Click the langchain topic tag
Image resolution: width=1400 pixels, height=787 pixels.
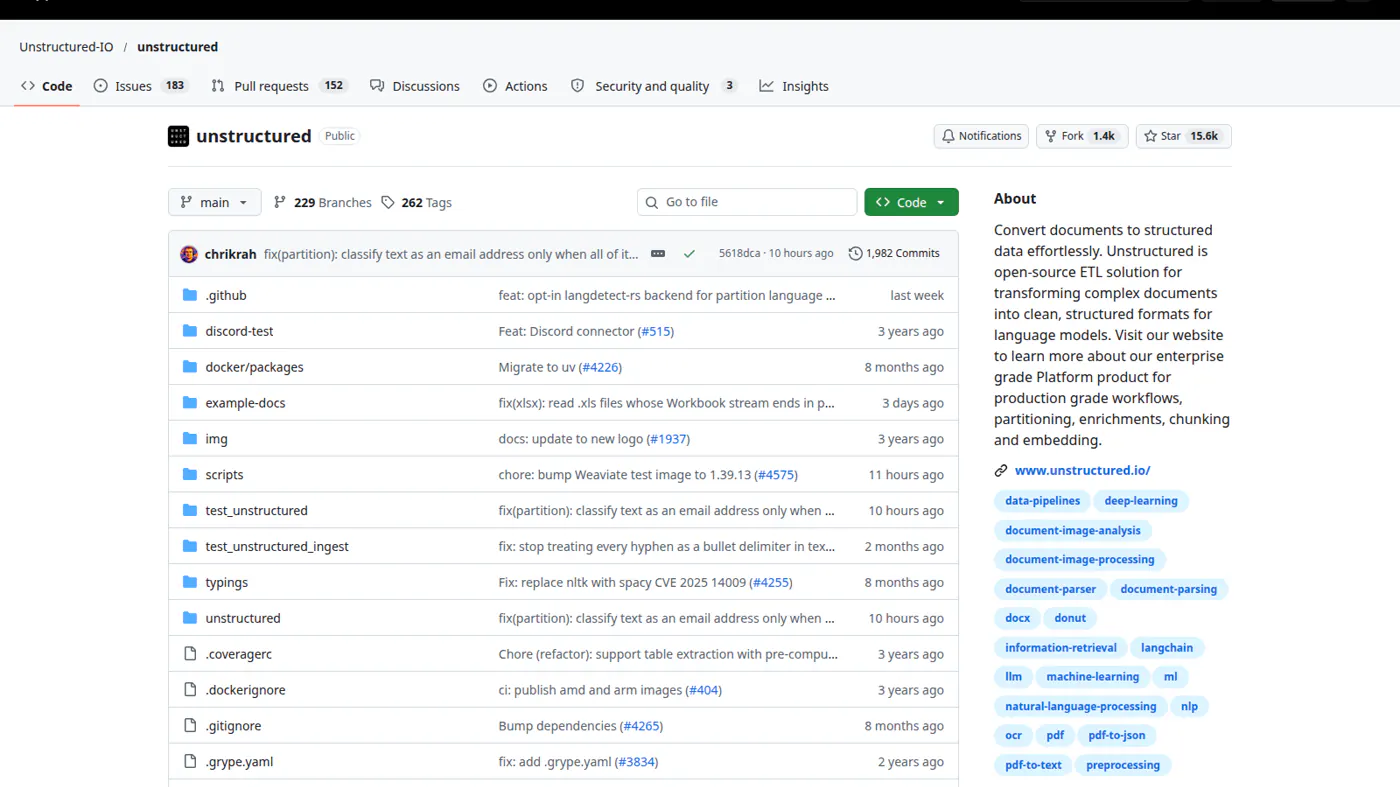tap(1167, 648)
